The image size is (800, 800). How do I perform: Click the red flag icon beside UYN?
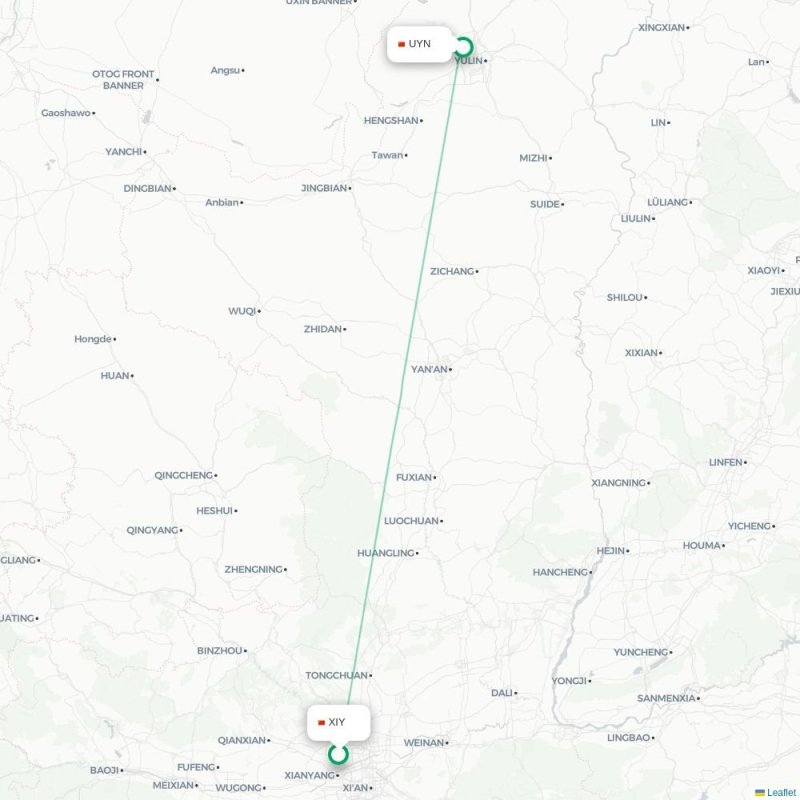click(402, 44)
